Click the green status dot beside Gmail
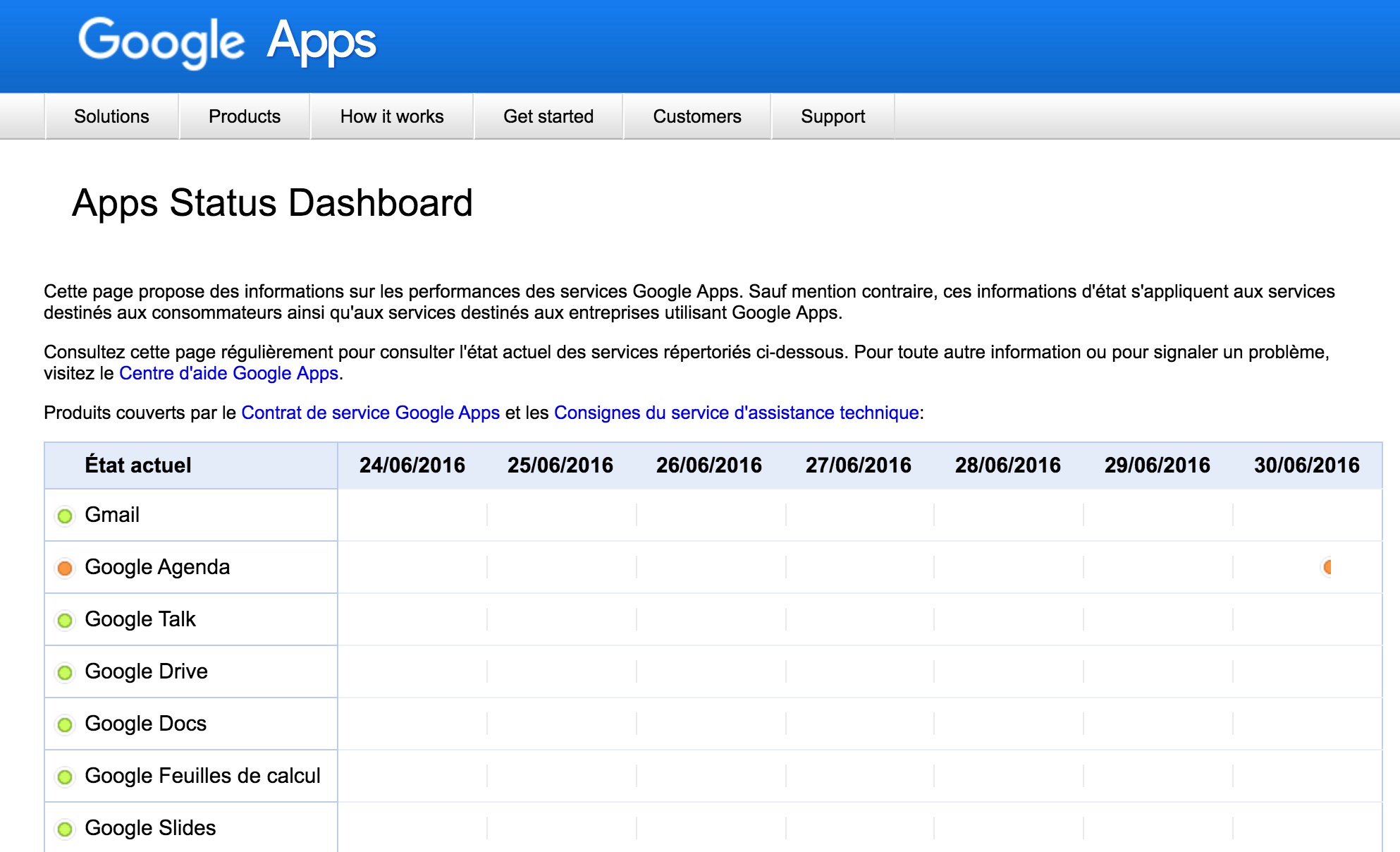Viewport: 1400px width, 852px height. tap(66, 515)
